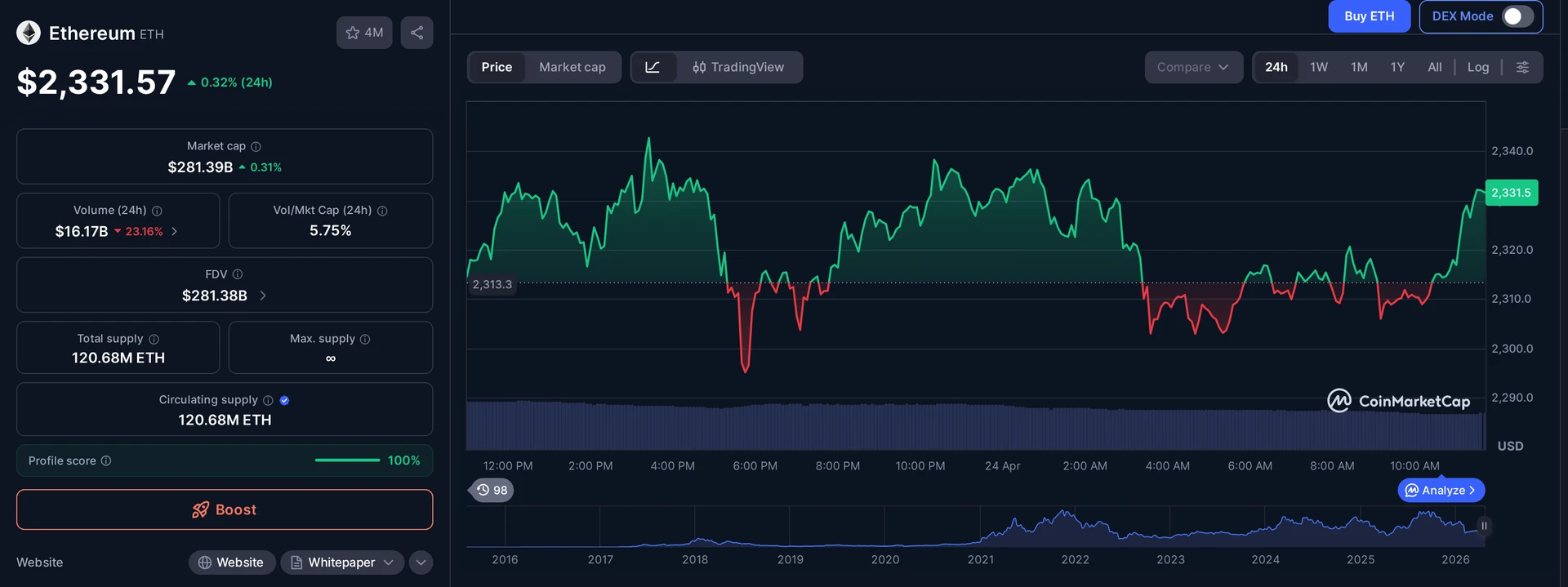Click the $16.17B volume value

coord(82,232)
